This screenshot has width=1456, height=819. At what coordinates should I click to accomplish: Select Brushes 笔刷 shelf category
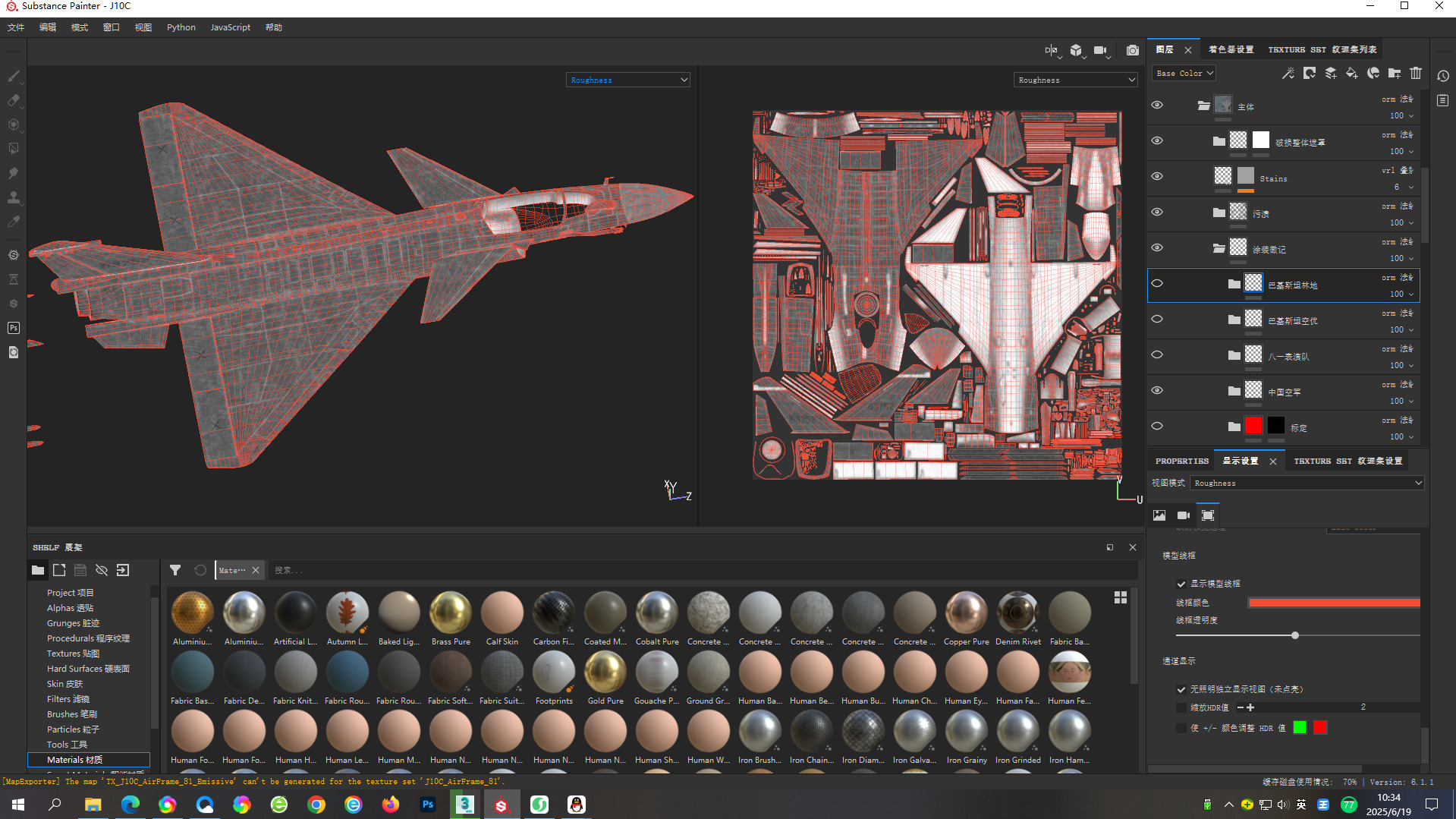coord(71,714)
